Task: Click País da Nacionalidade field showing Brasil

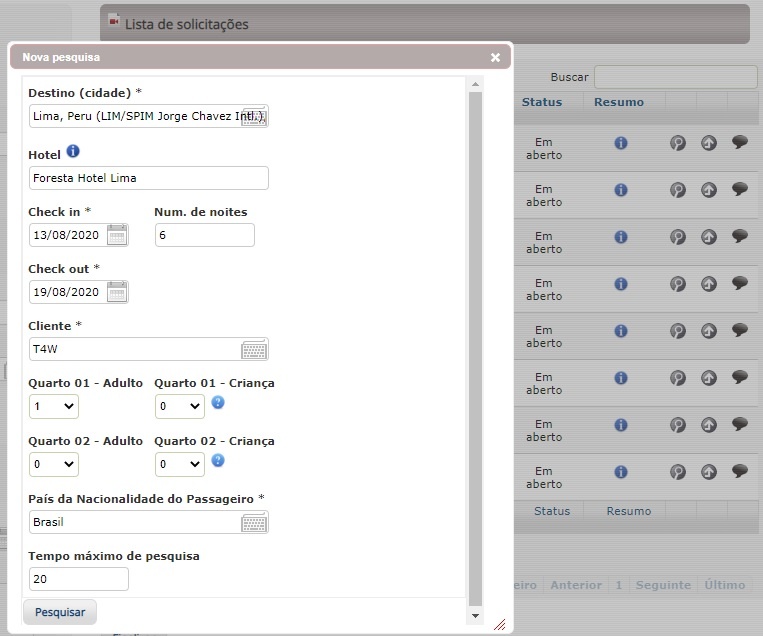Action: (149, 522)
